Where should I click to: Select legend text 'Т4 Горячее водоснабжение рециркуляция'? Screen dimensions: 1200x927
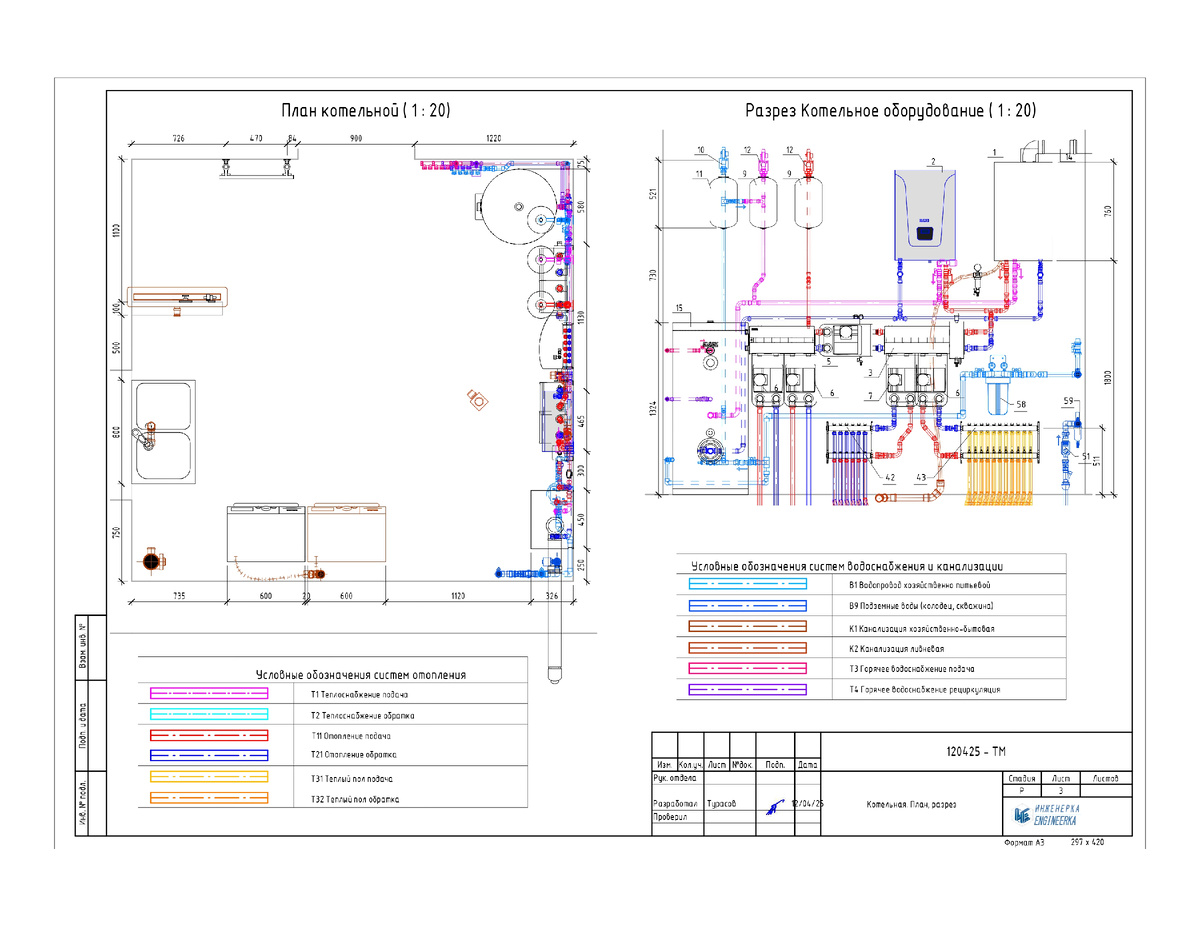click(925, 689)
